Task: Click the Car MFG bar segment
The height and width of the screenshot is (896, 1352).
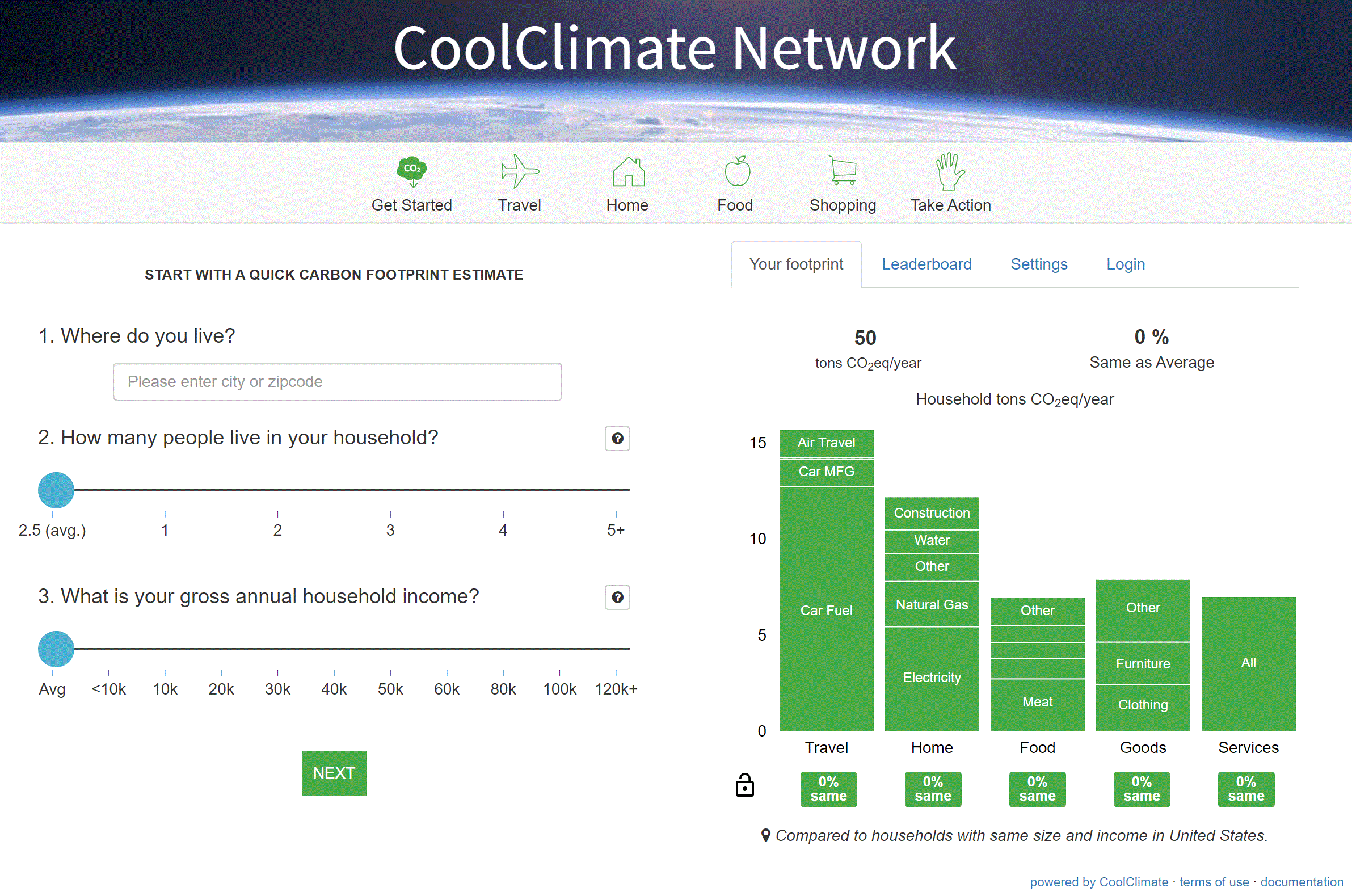Action: coord(827,472)
